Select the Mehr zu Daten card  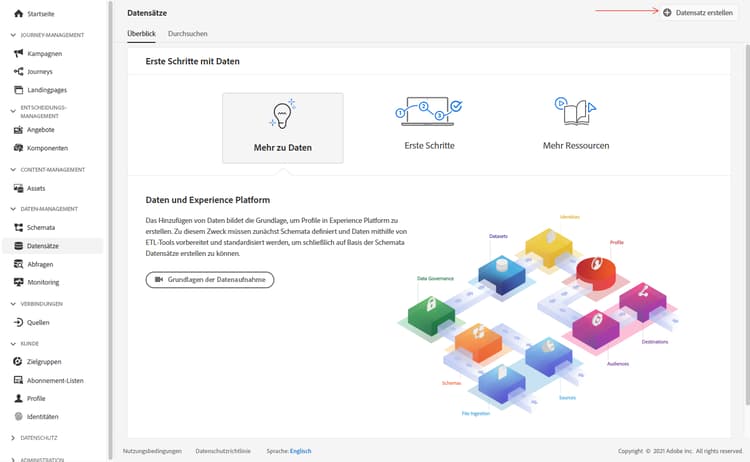tap(283, 128)
